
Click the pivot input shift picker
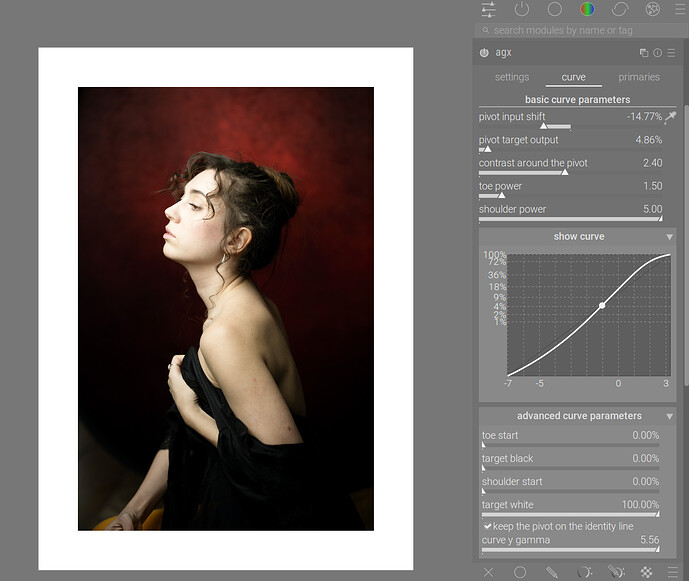(x=670, y=117)
